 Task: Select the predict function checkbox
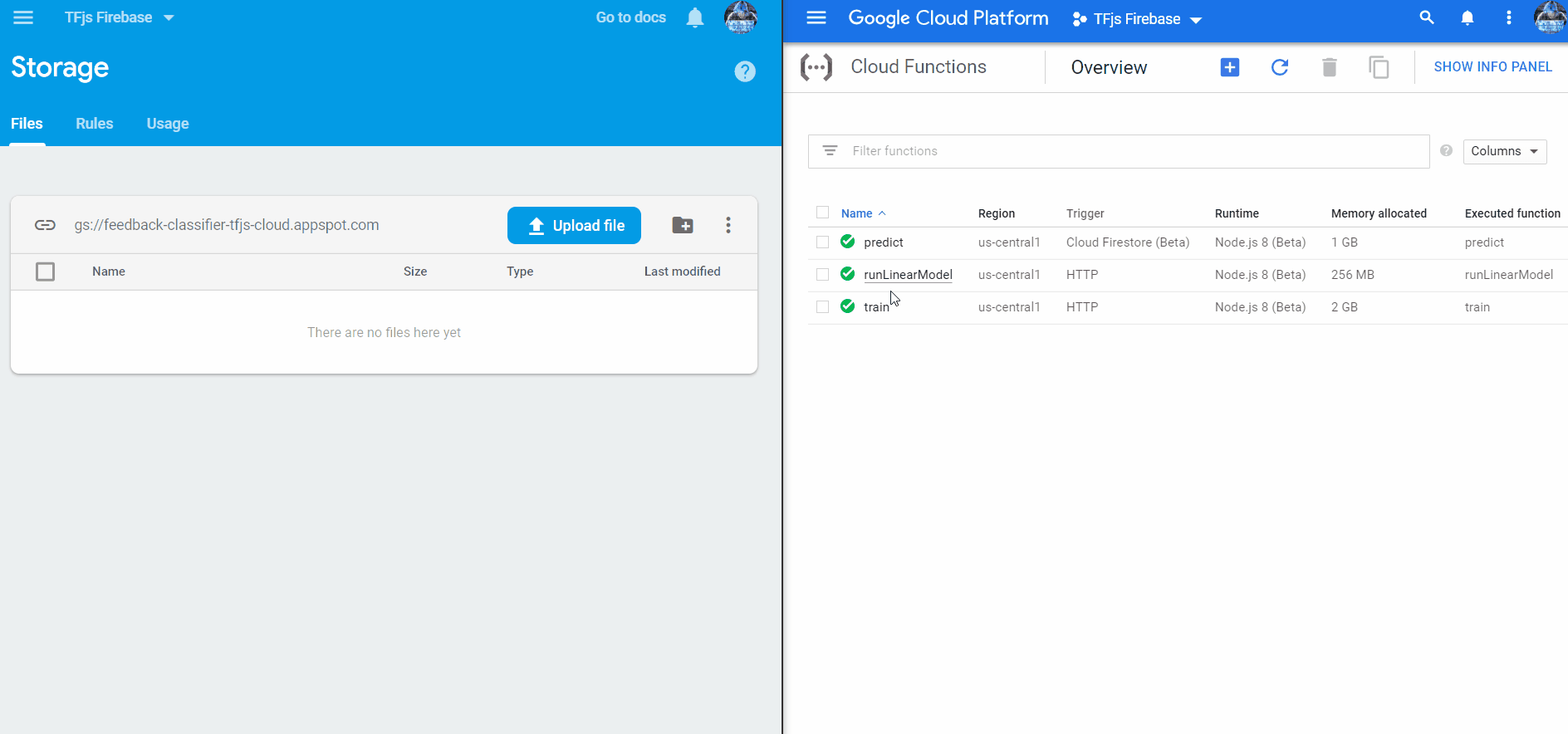pyautogui.click(x=823, y=242)
